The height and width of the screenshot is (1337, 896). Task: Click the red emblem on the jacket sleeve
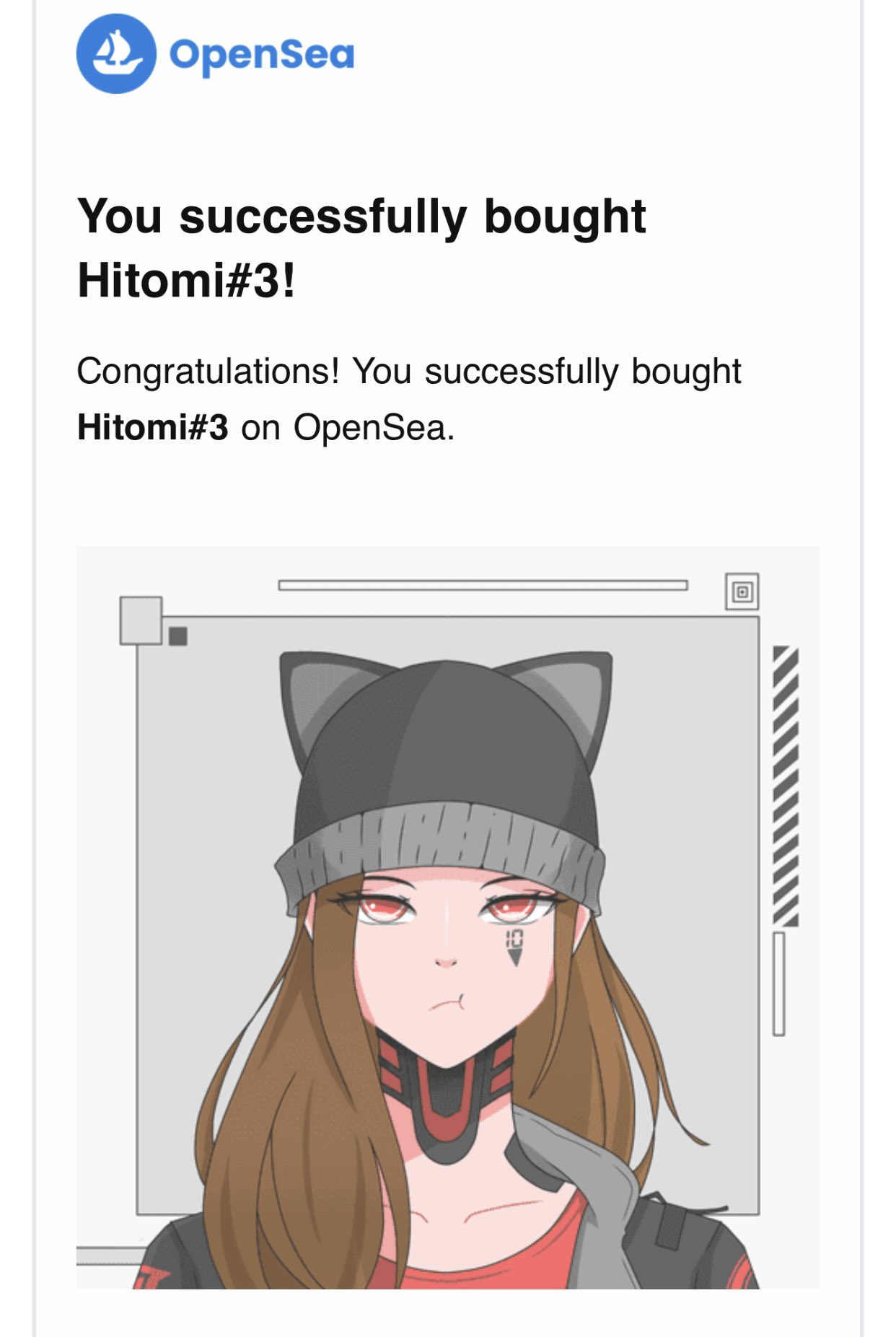pos(153,1276)
